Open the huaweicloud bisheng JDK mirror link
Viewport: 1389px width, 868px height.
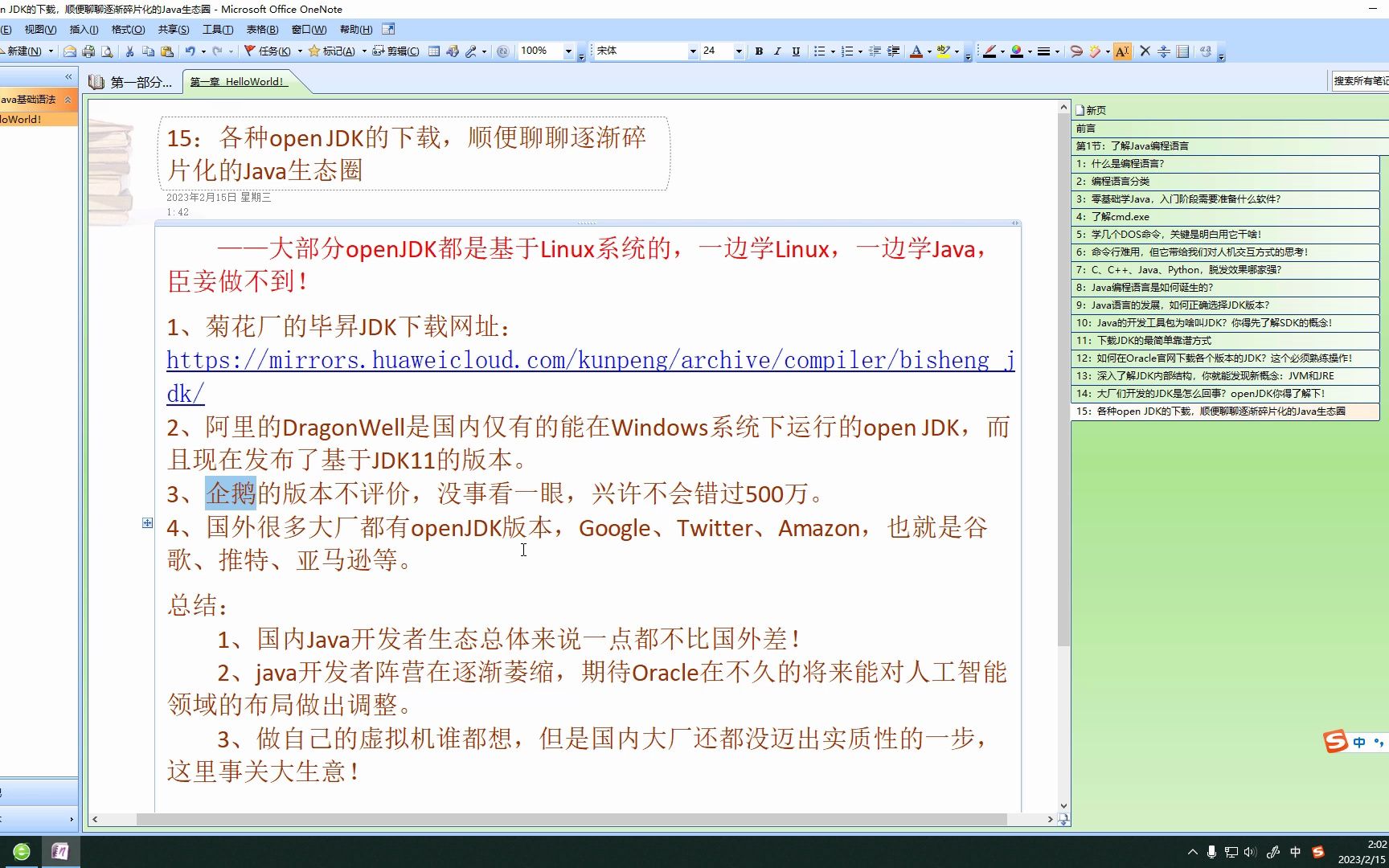[x=591, y=376]
